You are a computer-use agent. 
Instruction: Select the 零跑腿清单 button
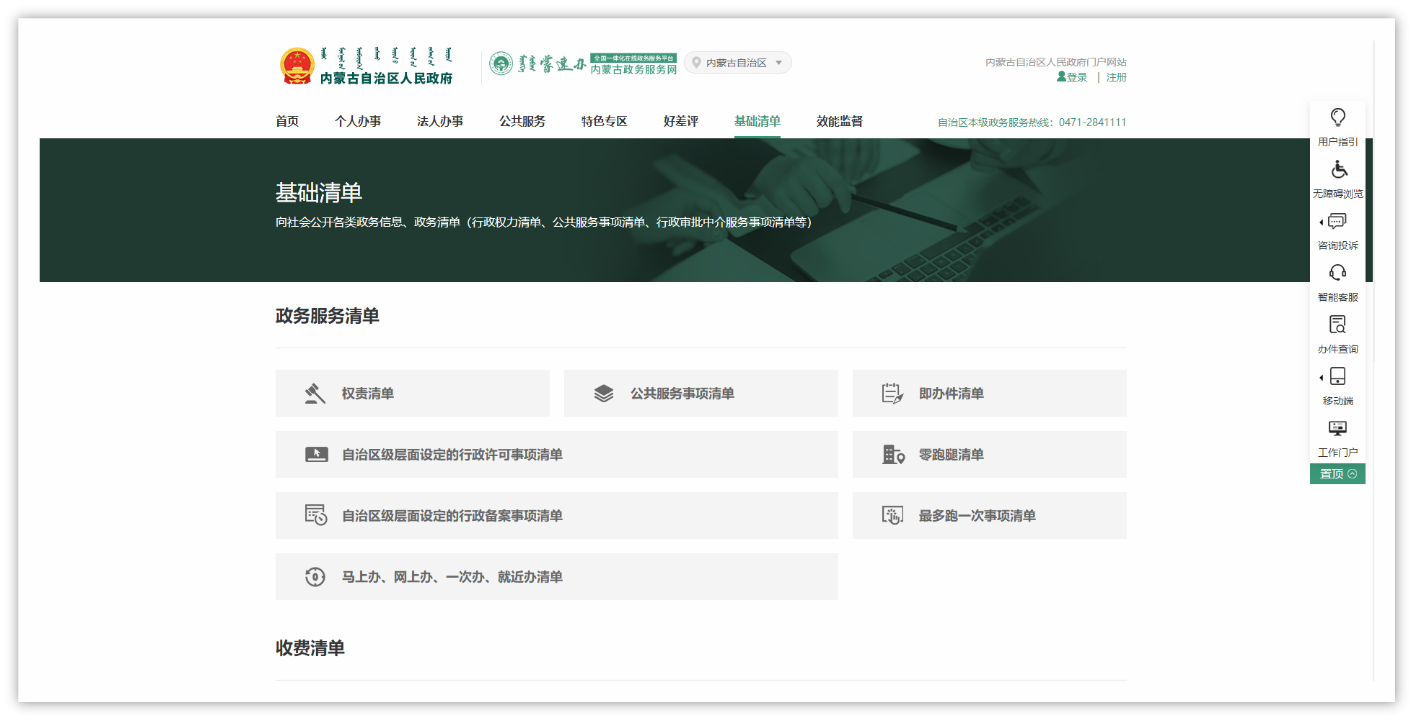pyautogui.click(x=989, y=455)
